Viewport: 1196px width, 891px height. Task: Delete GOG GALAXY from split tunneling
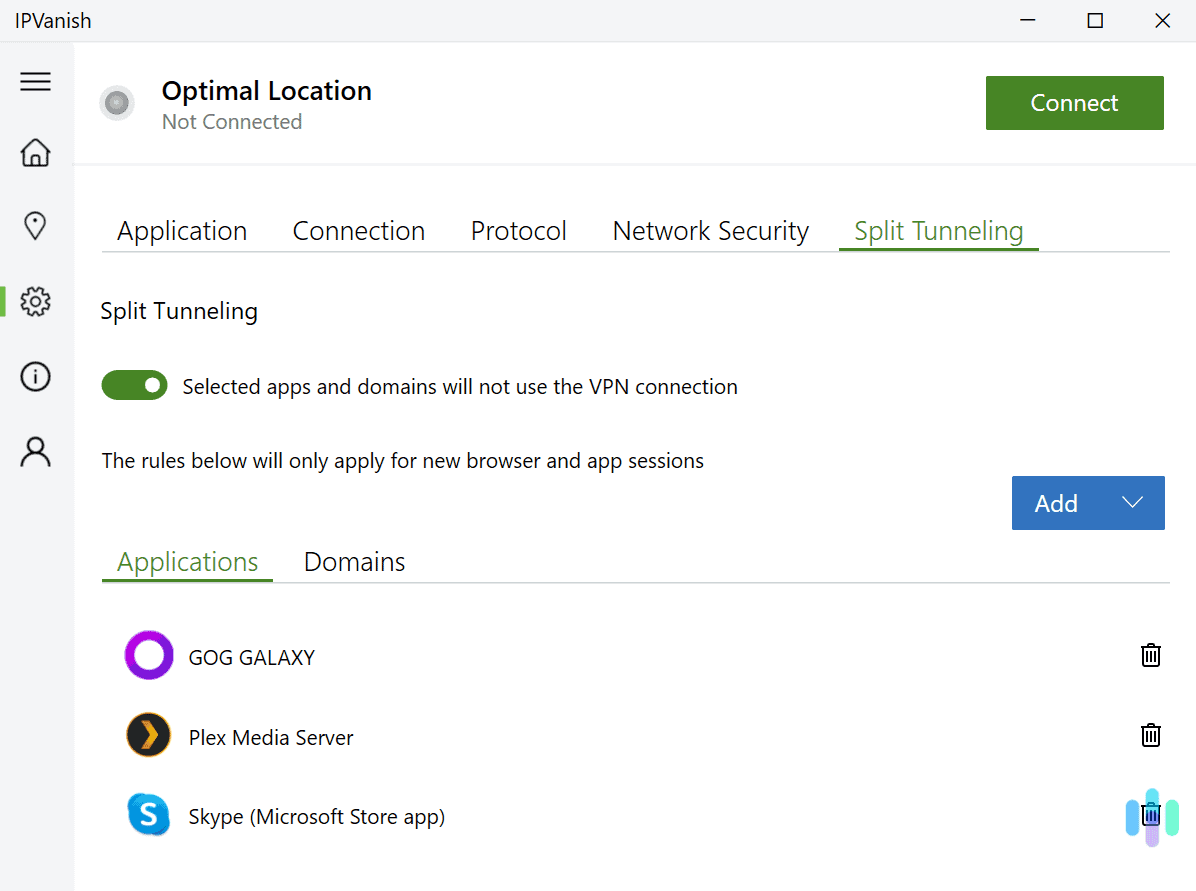(1151, 656)
